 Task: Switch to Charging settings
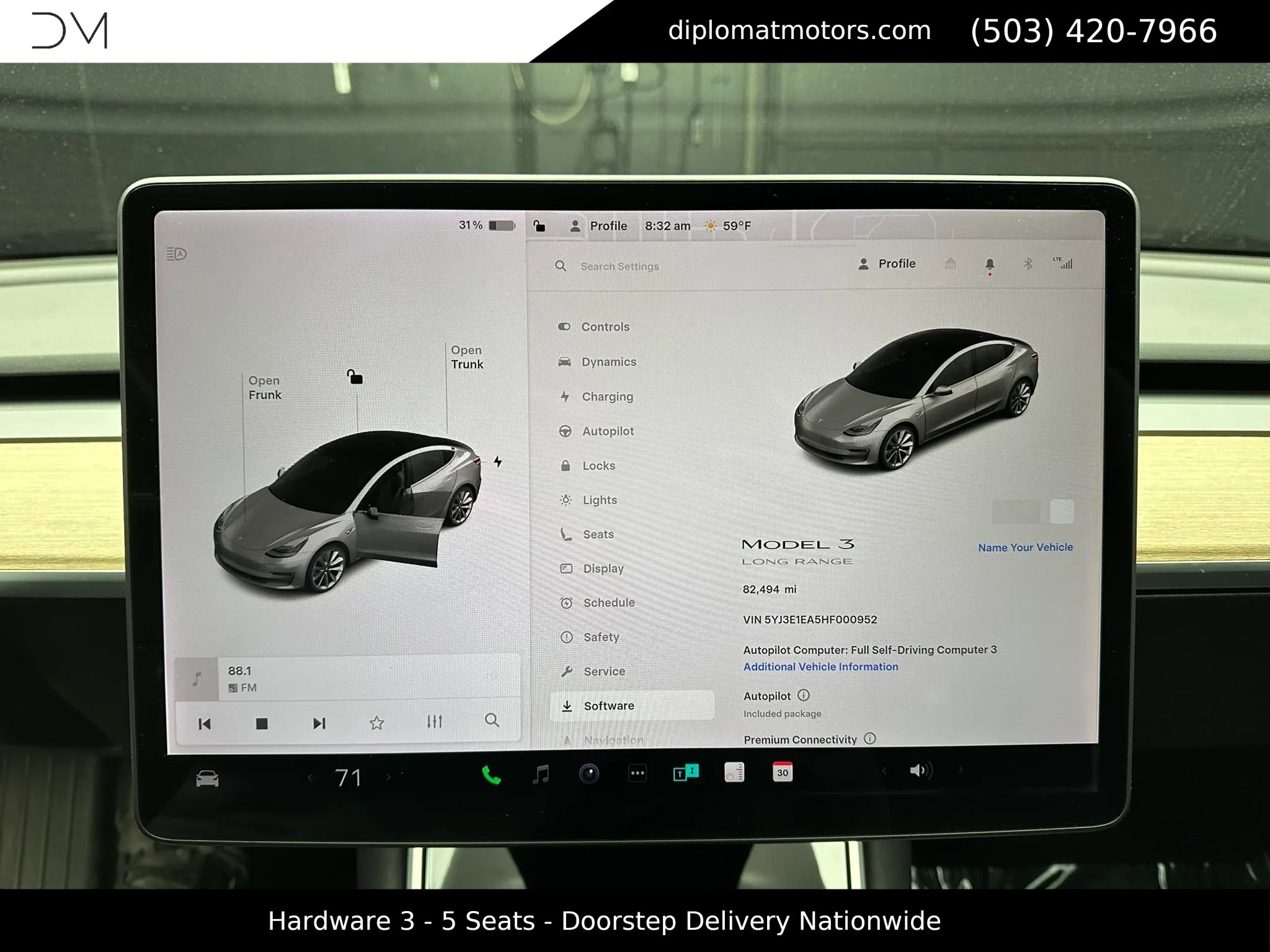point(608,396)
